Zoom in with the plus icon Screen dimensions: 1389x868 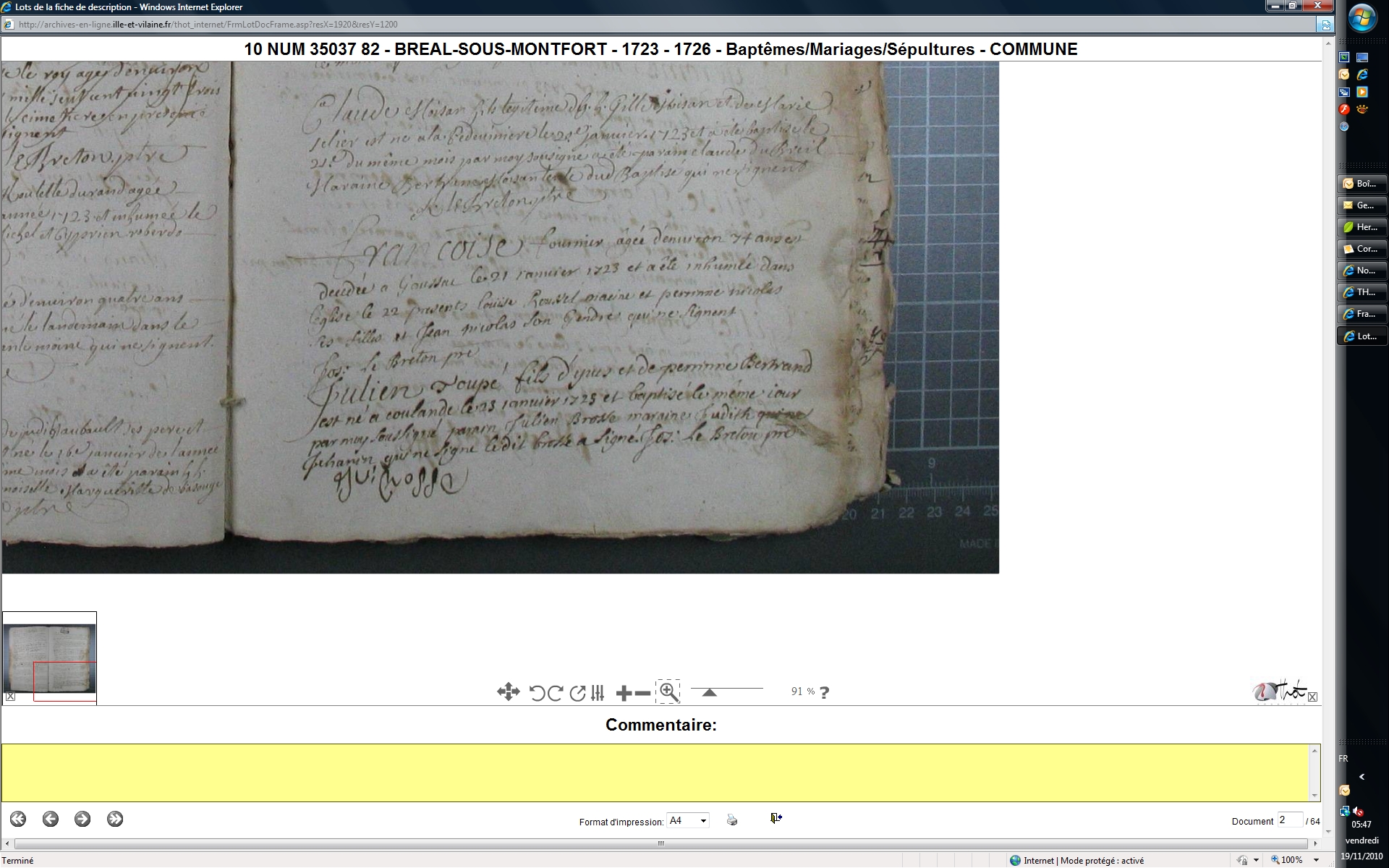coord(624,693)
